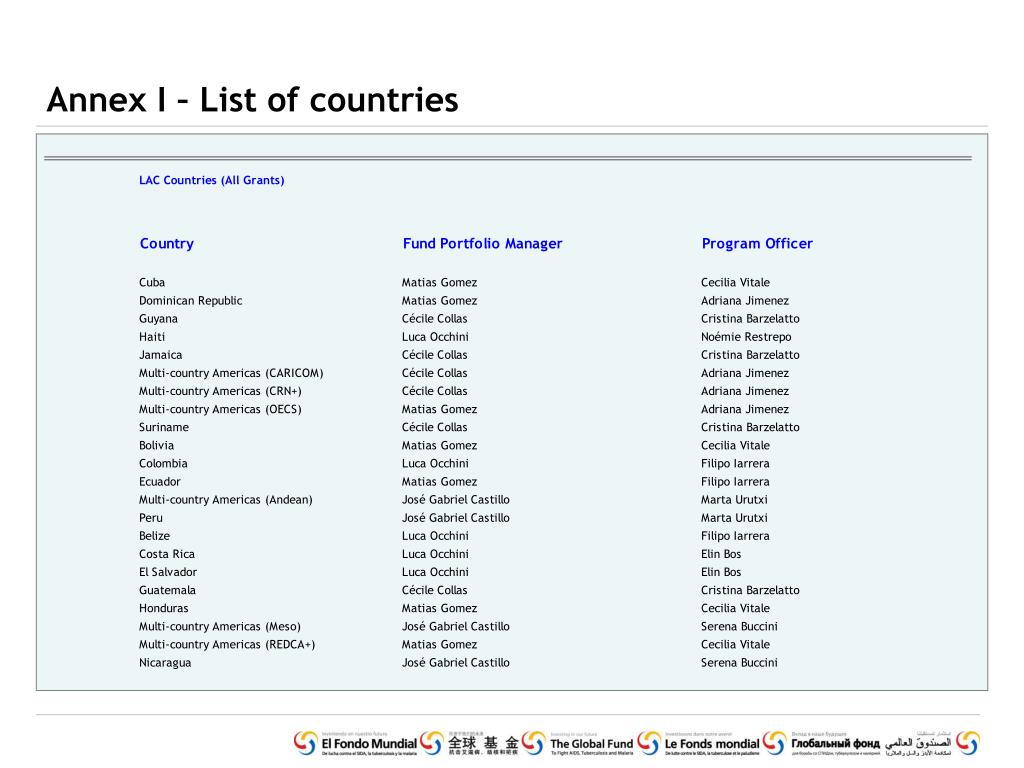Click 'Cecilia Vitale' in the Cuba row
Image resolution: width=1024 pixels, height=768 pixels.
[735, 282]
